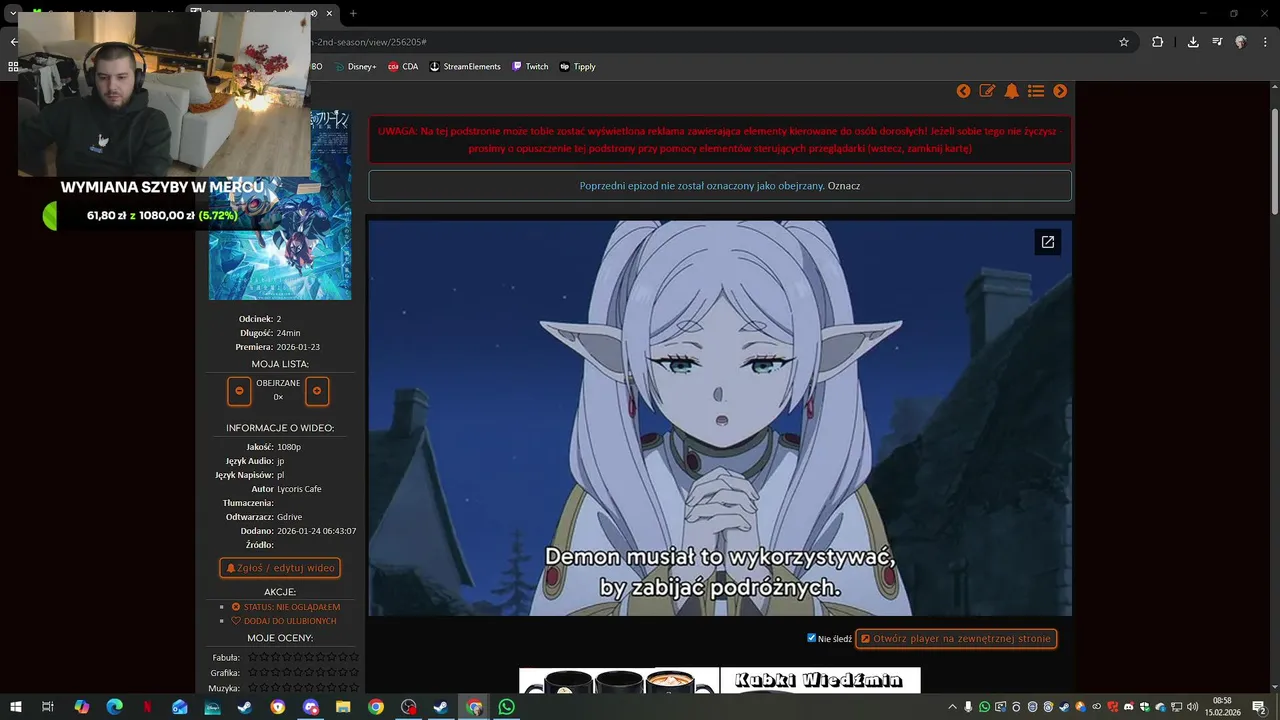Open Windows Start menu
Screen dimensions: 1280x720
pyautogui.click(x=15, y=707)
